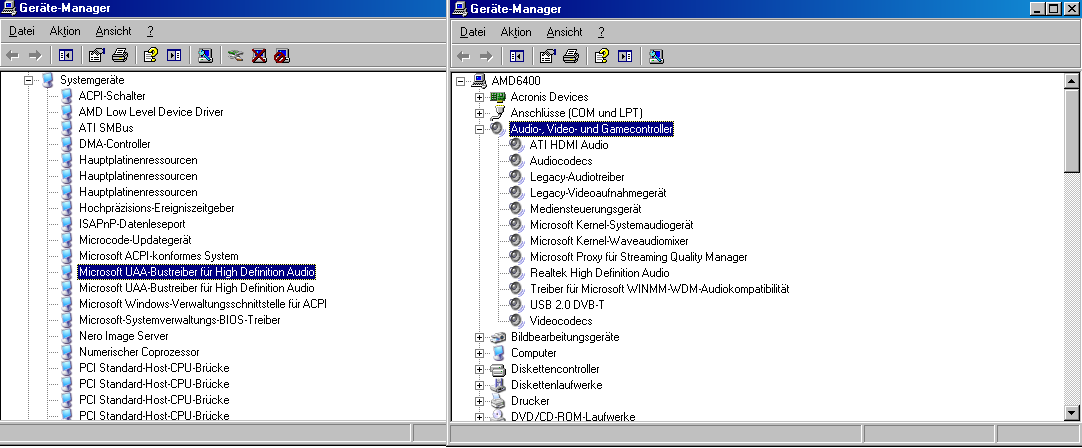Screen dimensions: 1082x448
Task: Click yellow question-mark help icon in left window
Action: (x=150, y=55)
